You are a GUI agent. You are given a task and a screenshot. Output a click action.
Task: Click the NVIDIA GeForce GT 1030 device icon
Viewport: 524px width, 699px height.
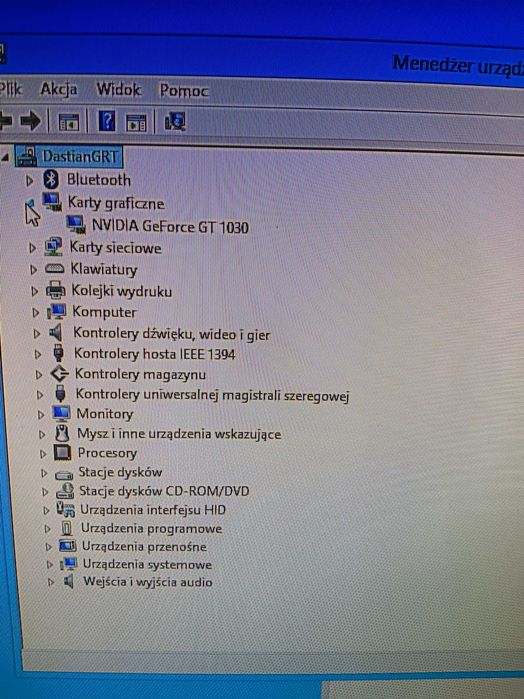coord(76,224)
